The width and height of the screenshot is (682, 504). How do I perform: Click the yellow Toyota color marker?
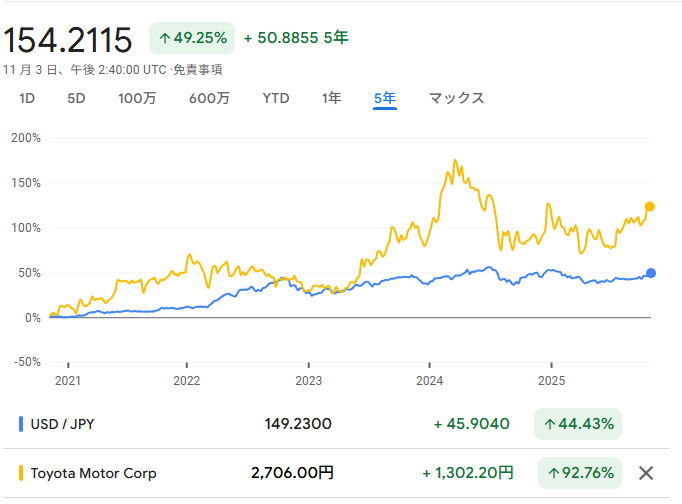(x=22, y=473)
